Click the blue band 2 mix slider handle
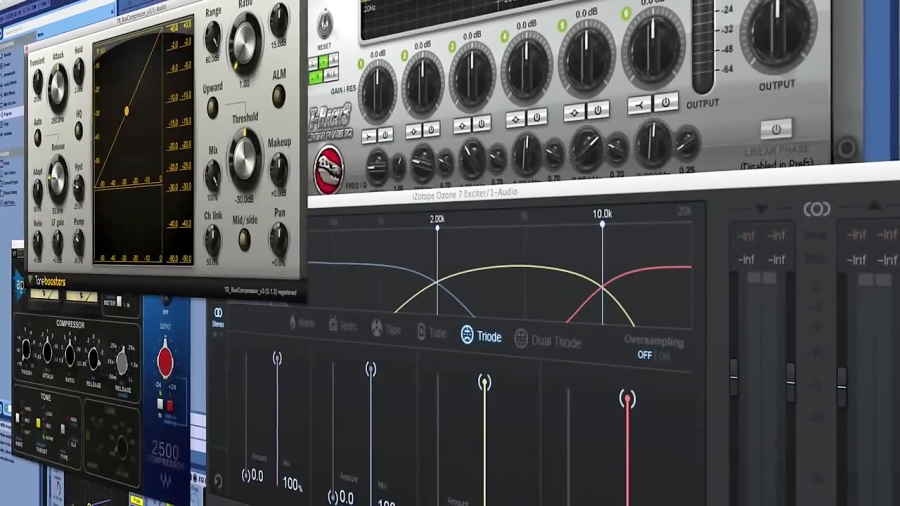This screenshot has height=506, width=900. pos(371,369)
